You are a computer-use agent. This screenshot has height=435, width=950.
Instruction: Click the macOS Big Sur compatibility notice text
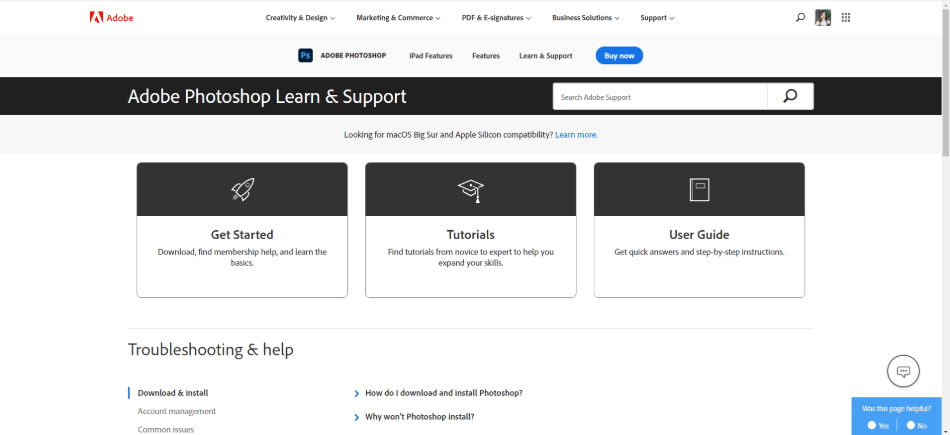point(448,134)
